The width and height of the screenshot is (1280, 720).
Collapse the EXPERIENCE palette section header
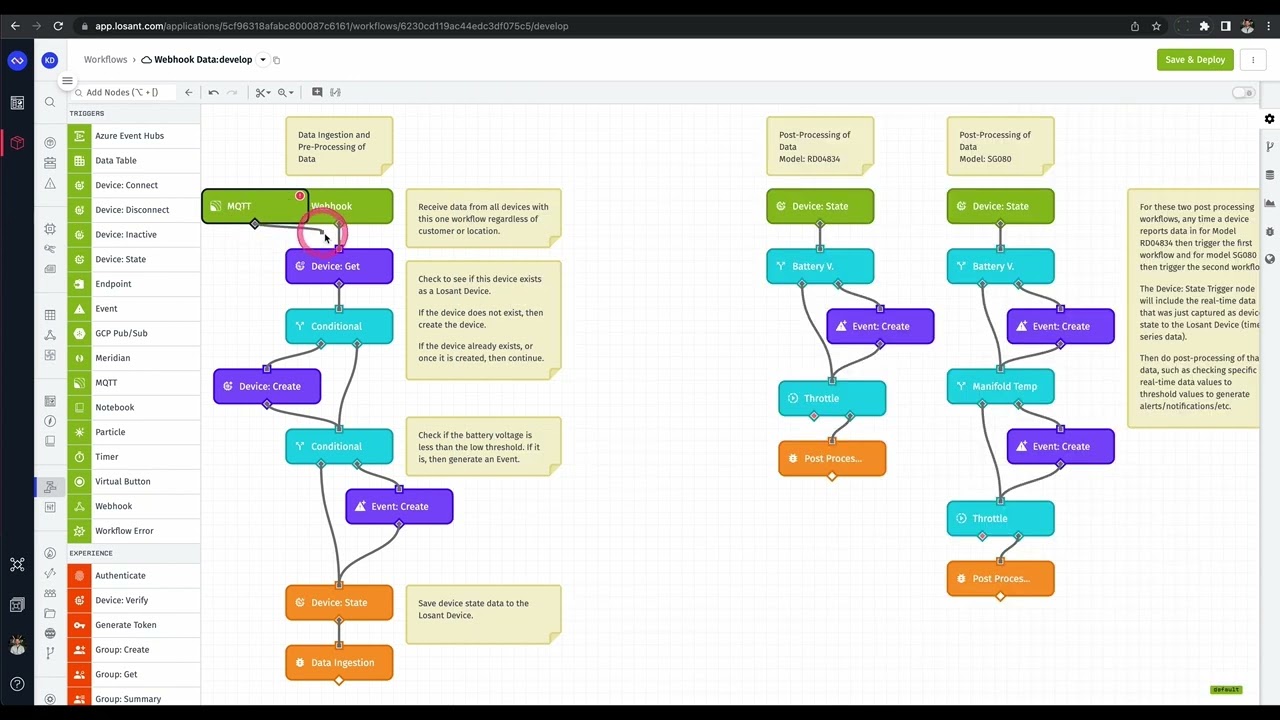134,553
